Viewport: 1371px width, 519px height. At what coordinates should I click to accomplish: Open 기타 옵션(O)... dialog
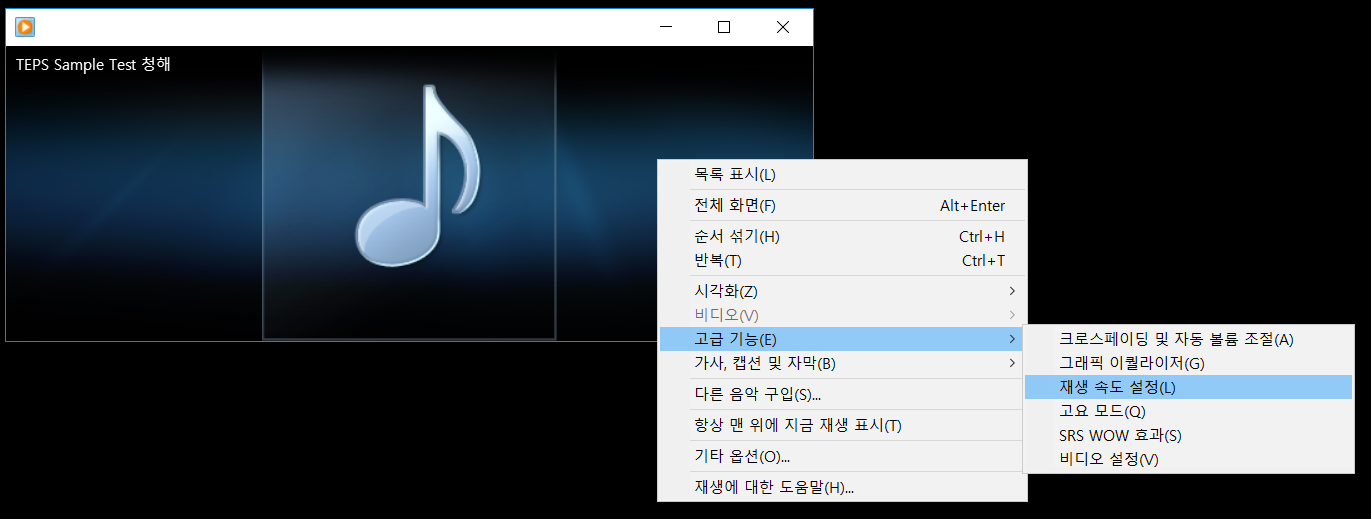pyautogui.click(x=842, y=456)
